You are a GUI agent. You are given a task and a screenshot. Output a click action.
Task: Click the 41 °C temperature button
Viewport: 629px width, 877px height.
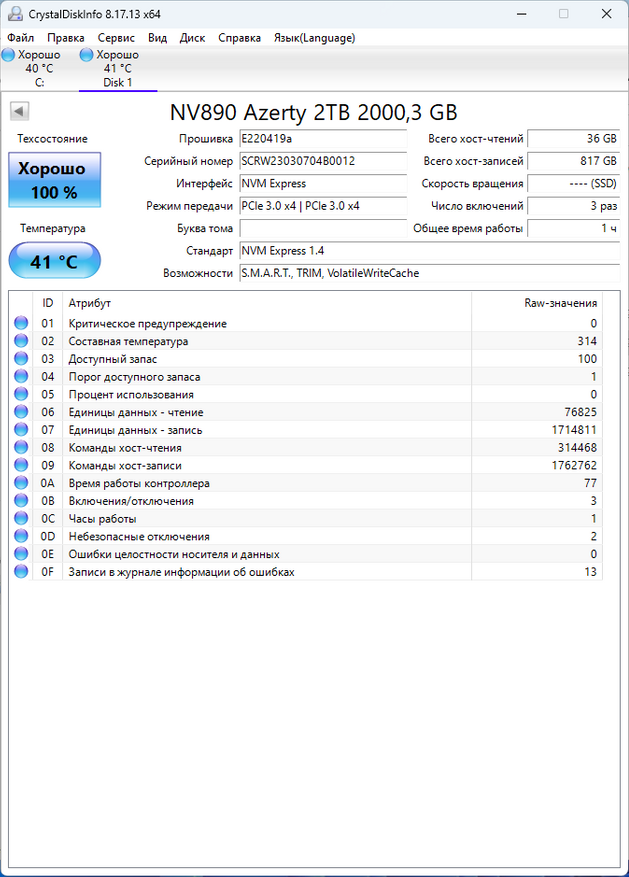pos(55,261)
